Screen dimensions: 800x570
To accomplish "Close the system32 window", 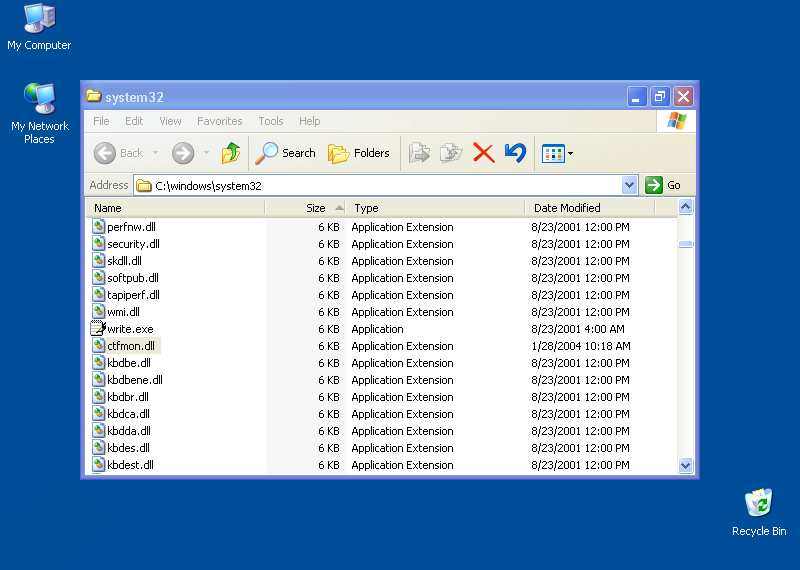I will [684, 96].
